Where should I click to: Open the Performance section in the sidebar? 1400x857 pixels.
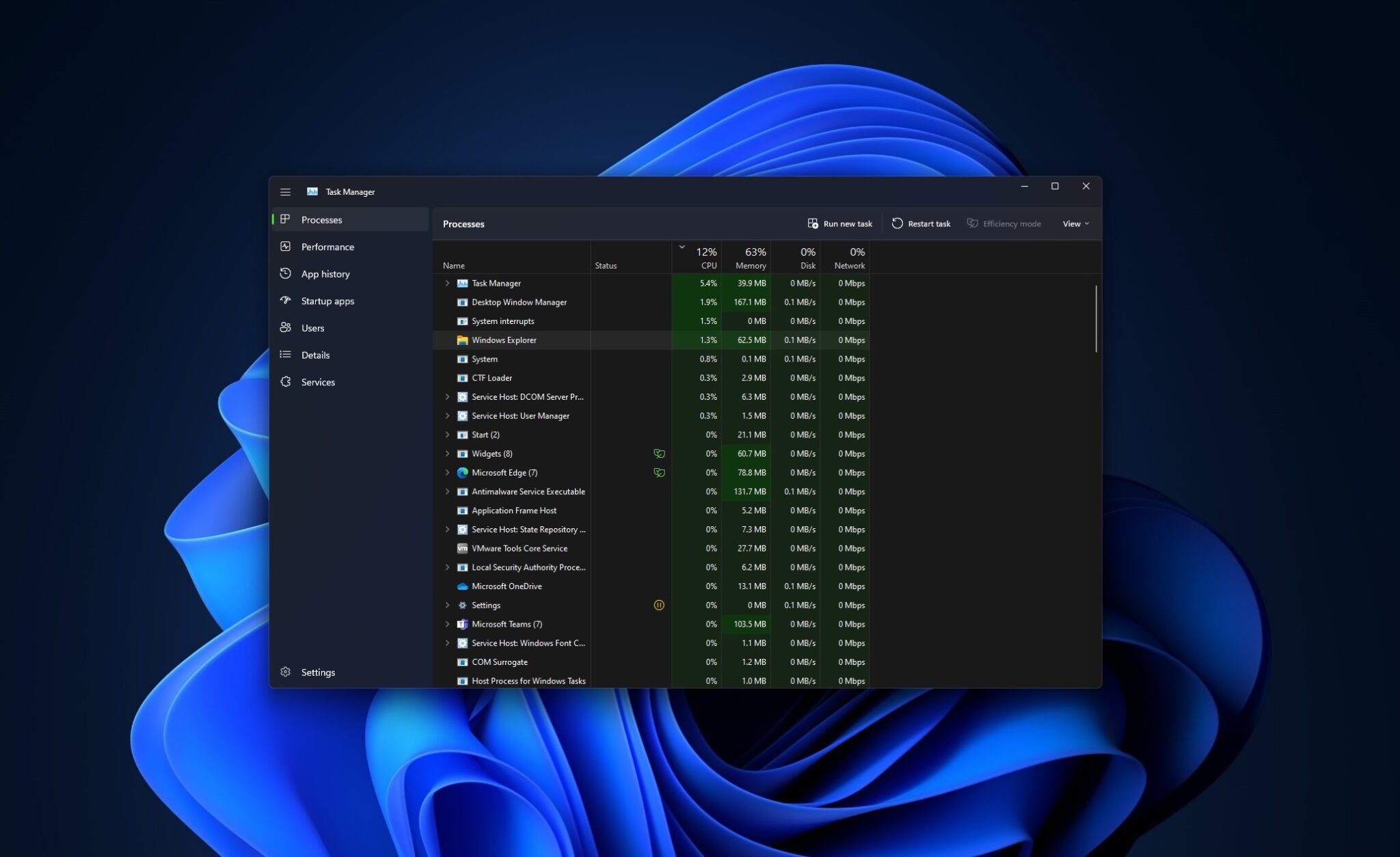tap(328, 247)
